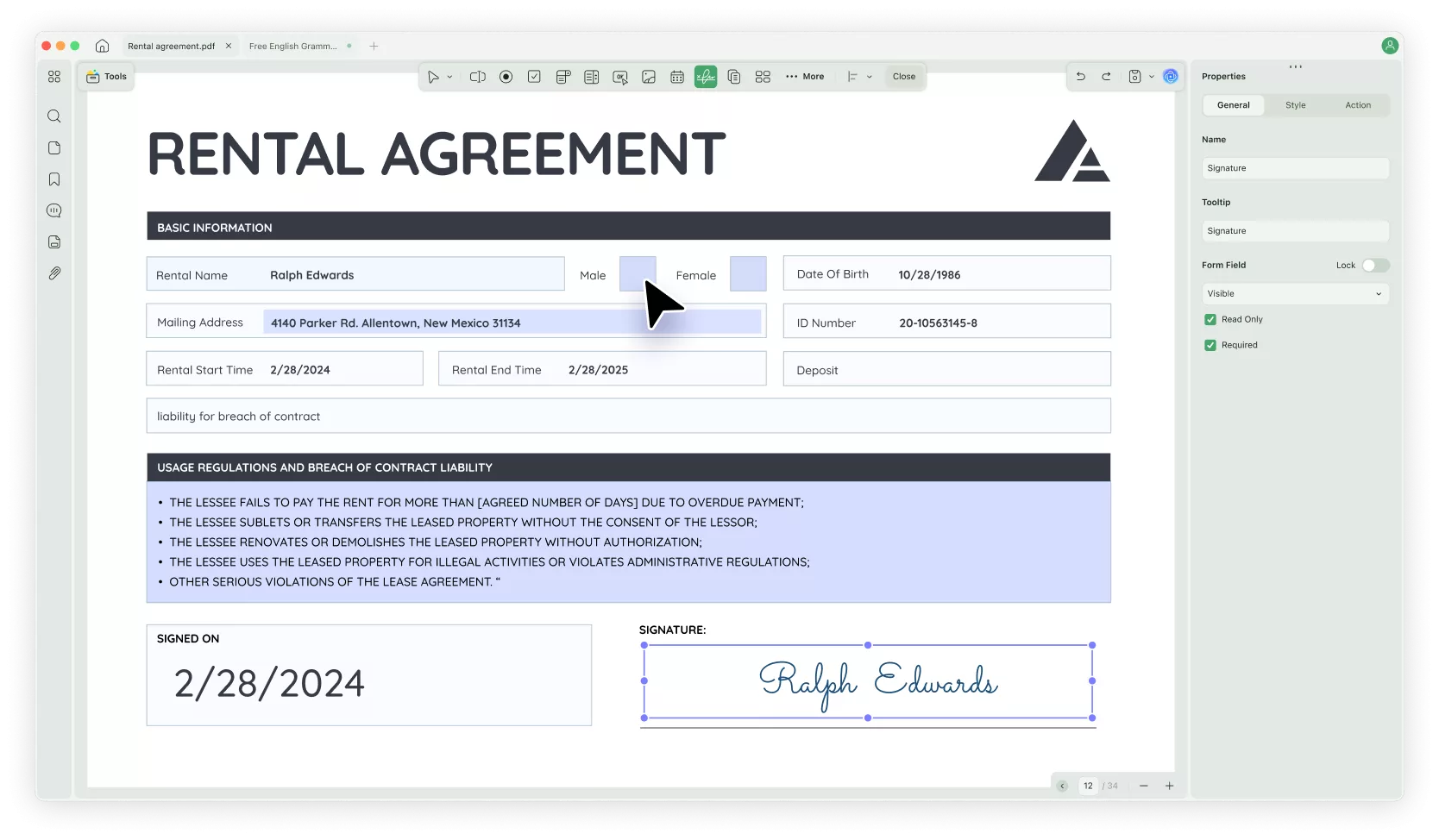
Task: Open the page thumbnails sidebar panel
Action: point(54,147)
